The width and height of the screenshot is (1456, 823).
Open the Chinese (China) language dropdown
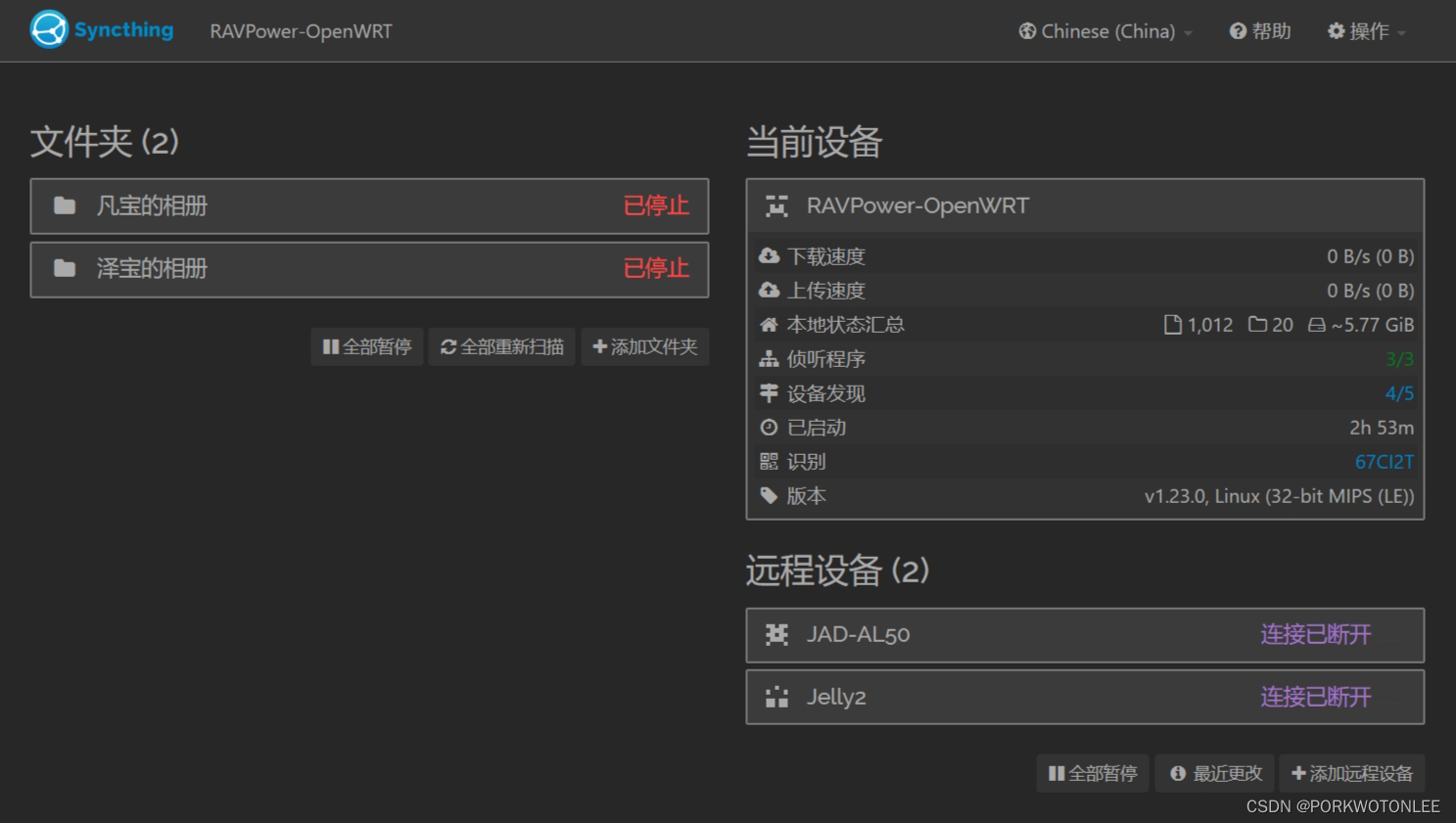(x=1105, y=31)
